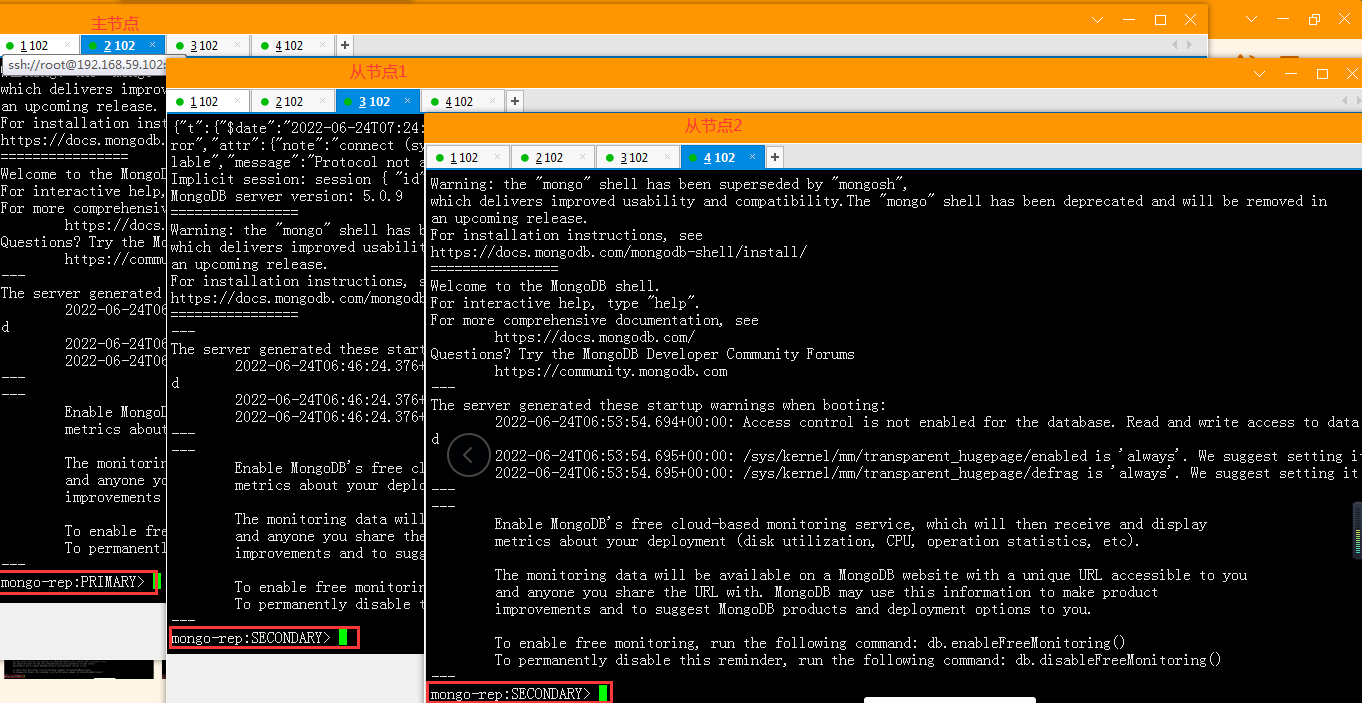The height and width of the screenshot is (703, 1362).
Task: Click tab scroll-left arrow in PRIMARY window
Action: [x=1176, y=45]
